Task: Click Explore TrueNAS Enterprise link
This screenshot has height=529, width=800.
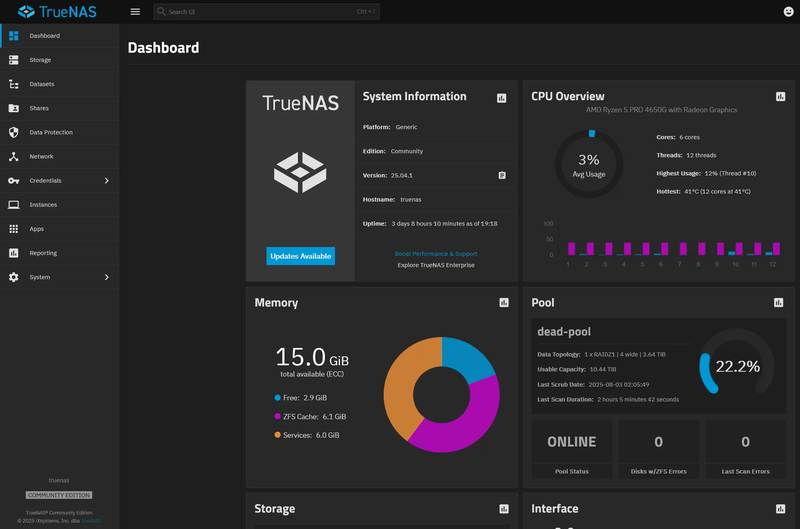Action: (436, 265)
